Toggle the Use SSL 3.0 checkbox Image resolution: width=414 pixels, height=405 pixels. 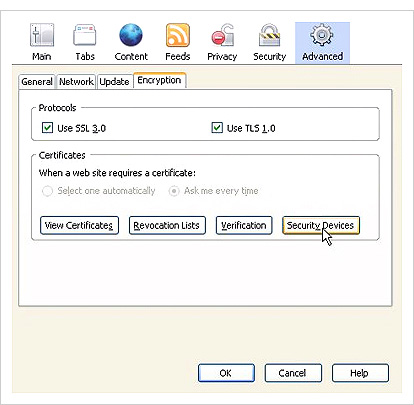(x=47, y=128)
